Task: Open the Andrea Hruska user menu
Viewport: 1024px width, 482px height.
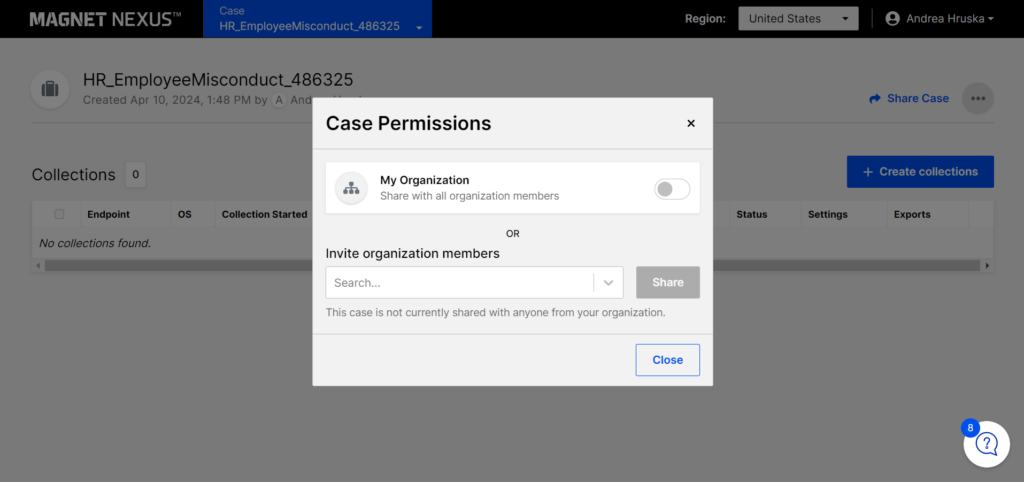Action: [x=940, y=19]
